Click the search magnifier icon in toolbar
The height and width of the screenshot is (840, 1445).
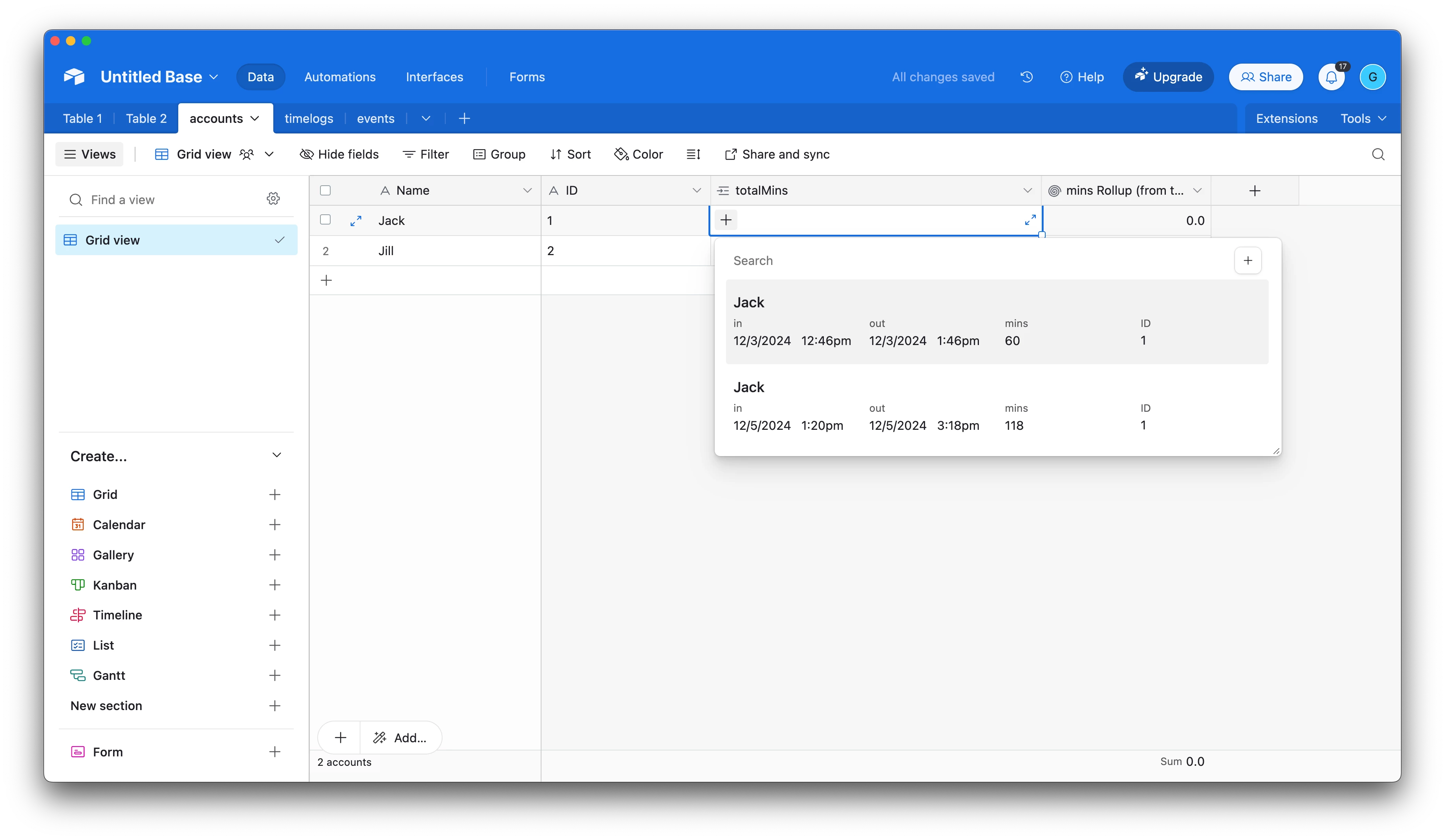[1378, 154]
